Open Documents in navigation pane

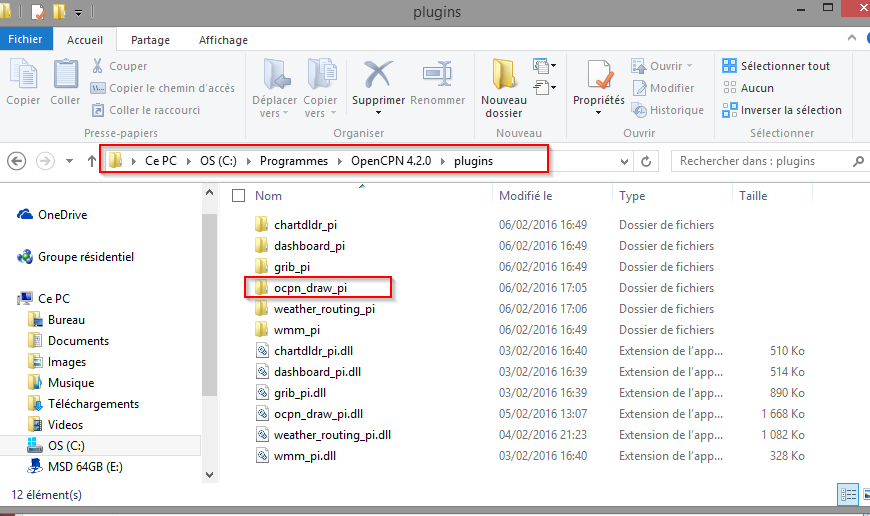tap(68, 341)
